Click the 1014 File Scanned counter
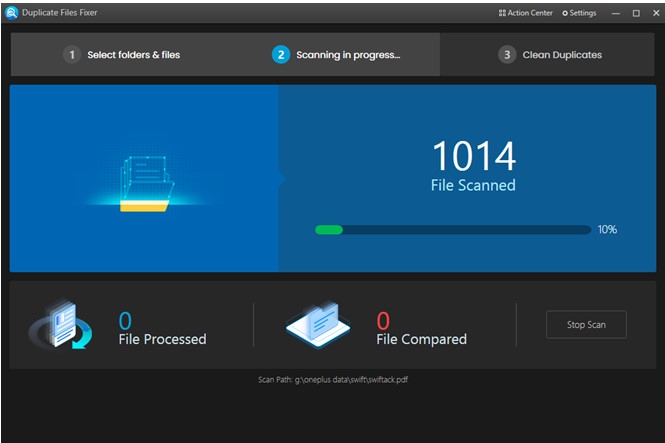The width and height of the screenshot is (665, 443). (x=473, y=166)
